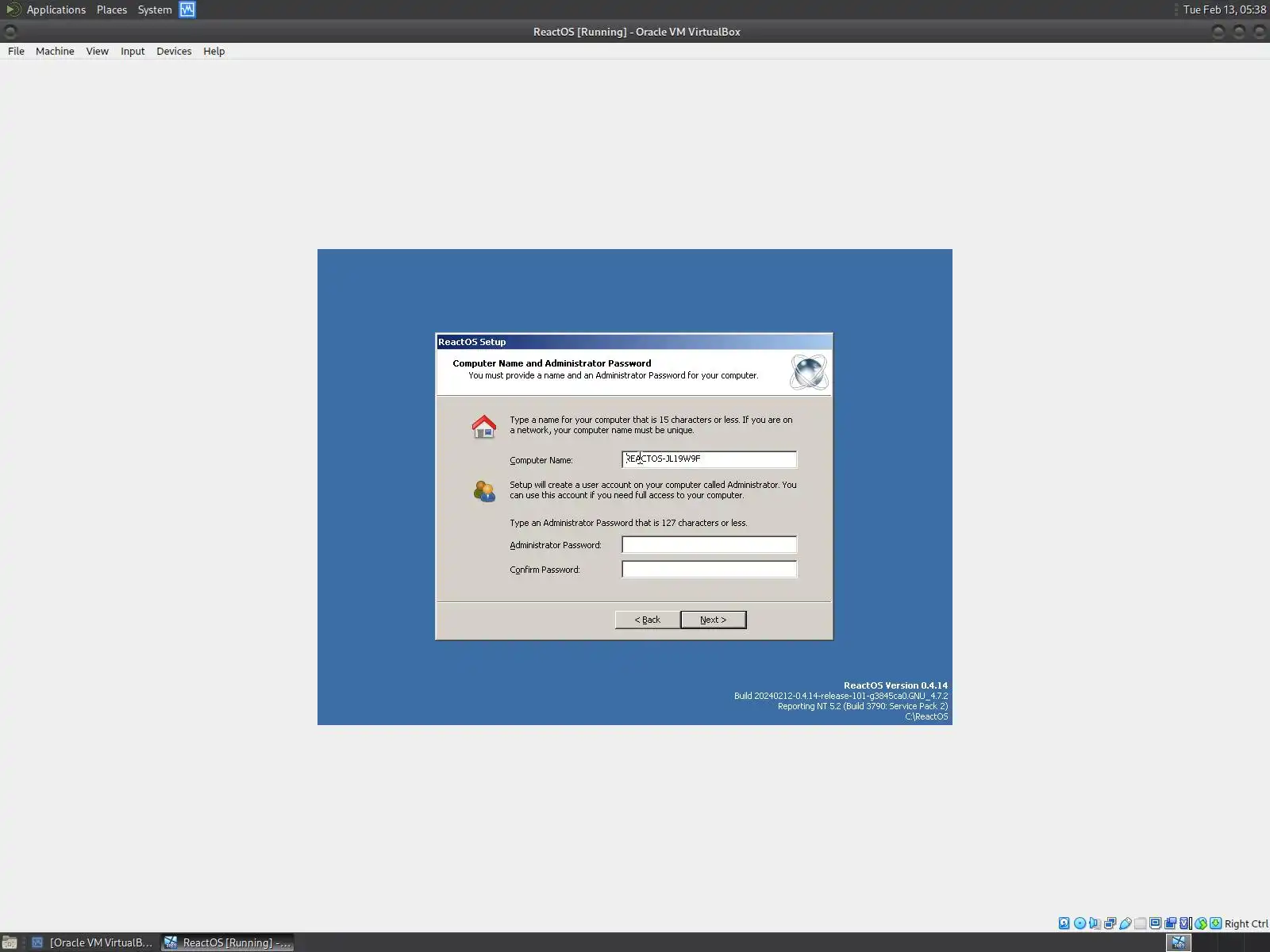This screenshot has height=952, width=1270.
Task: Switch to Oracle VM VirtualBox Manager taskbar entry
Action: (x=91, y=942)
